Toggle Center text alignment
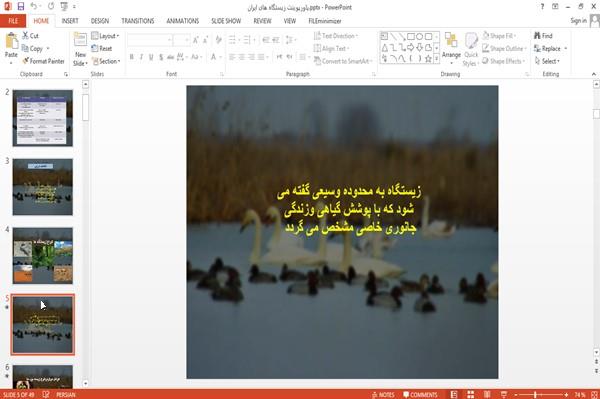 [242, 57]
